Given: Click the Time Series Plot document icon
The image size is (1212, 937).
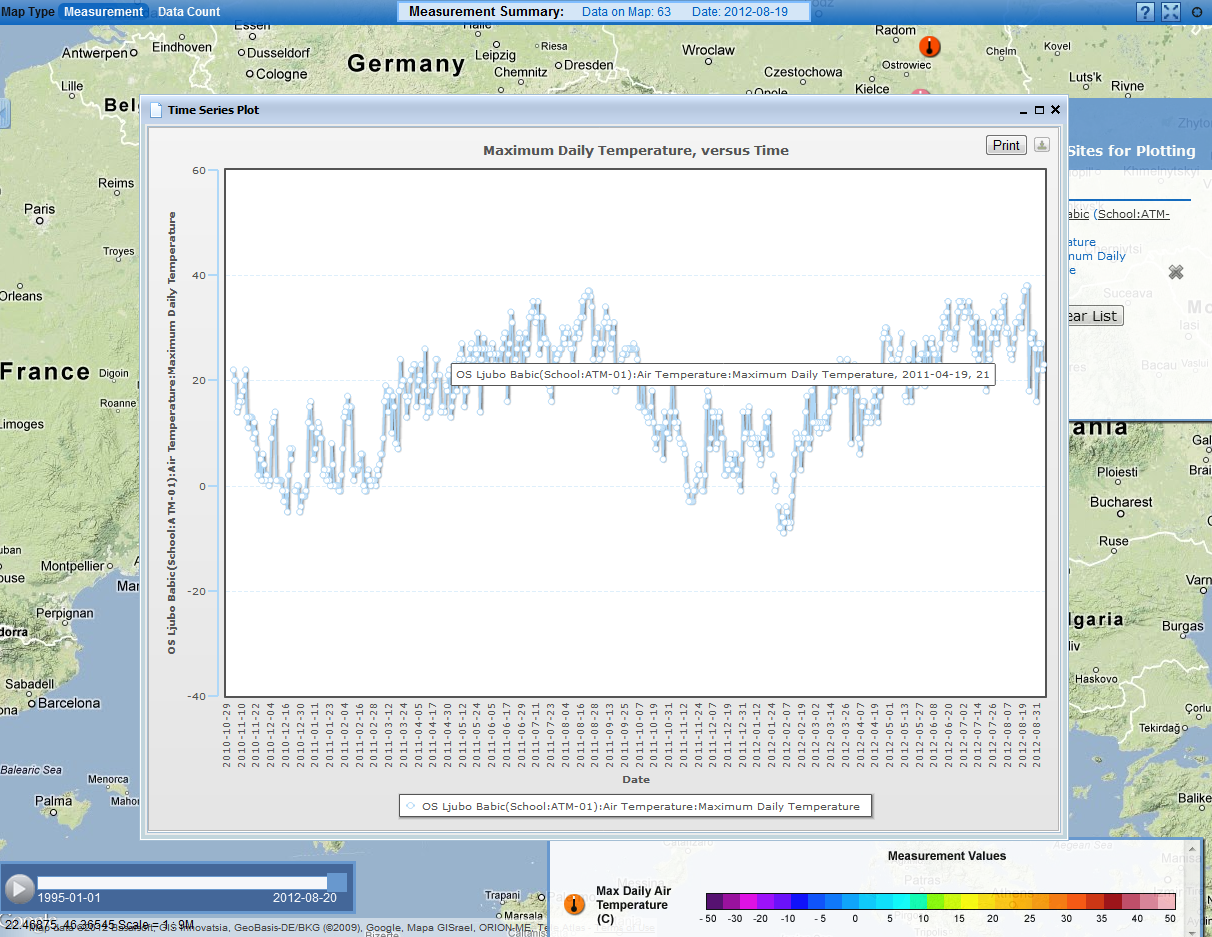Looking at the screenshot, I should [x=155, y=110].
